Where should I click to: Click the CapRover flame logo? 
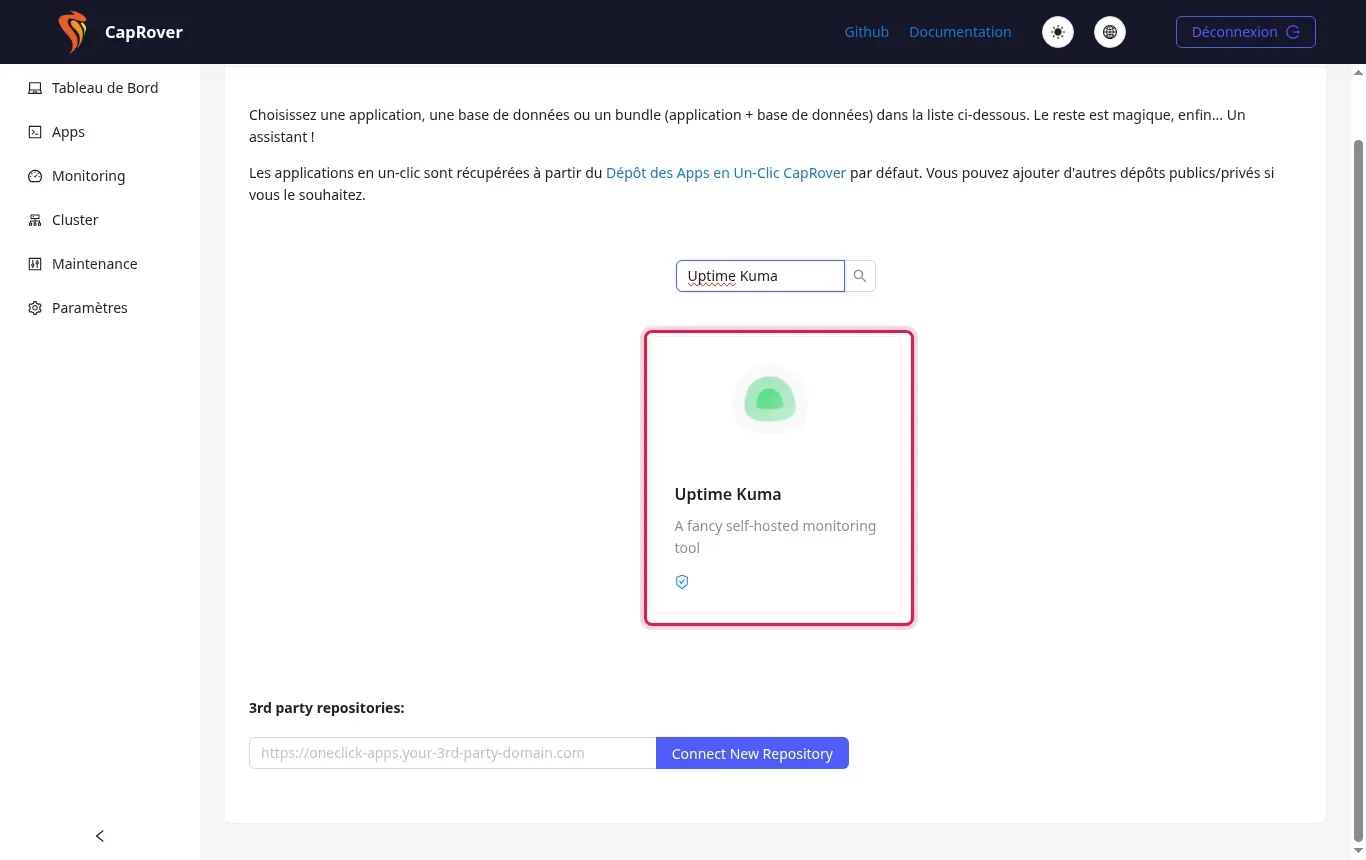pos(72,32)
